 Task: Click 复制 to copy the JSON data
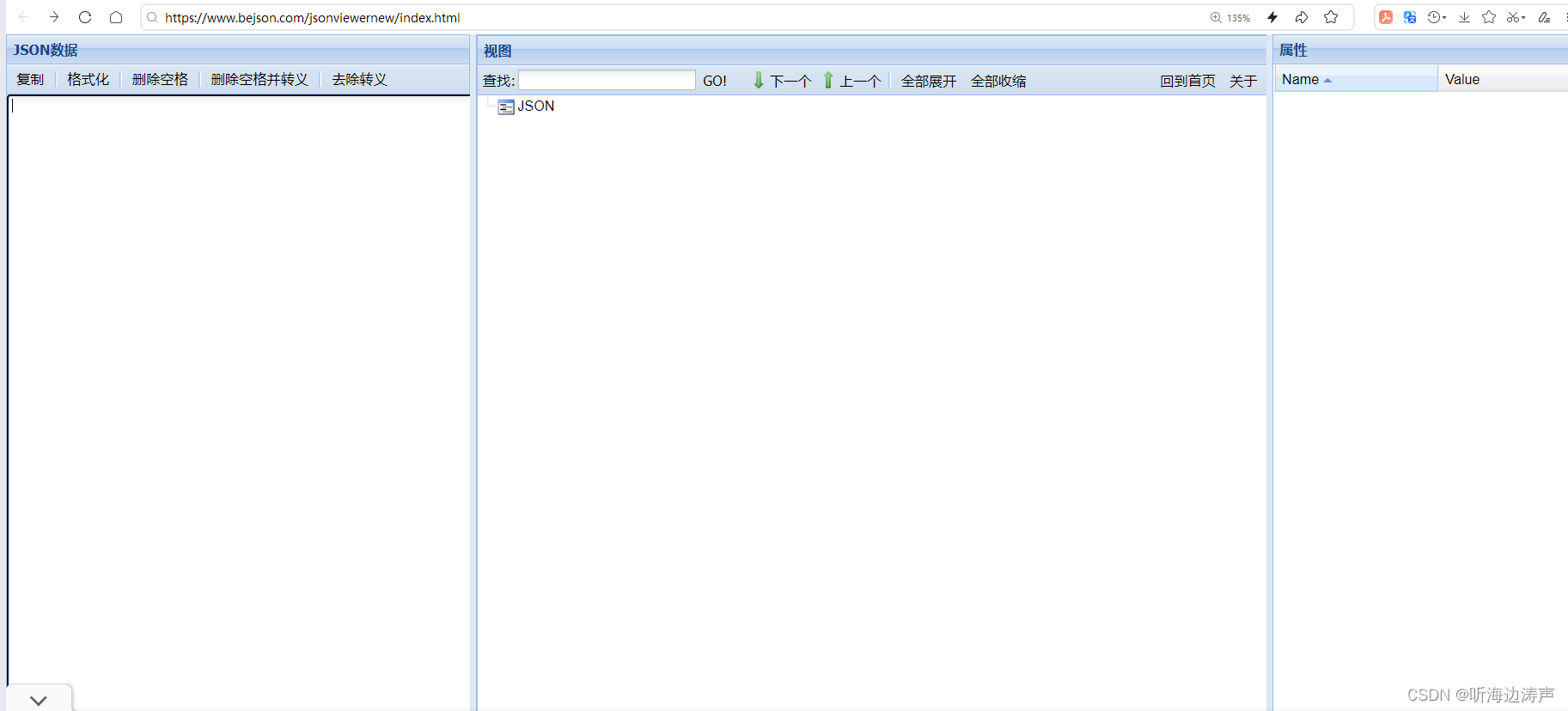(30, 79)
